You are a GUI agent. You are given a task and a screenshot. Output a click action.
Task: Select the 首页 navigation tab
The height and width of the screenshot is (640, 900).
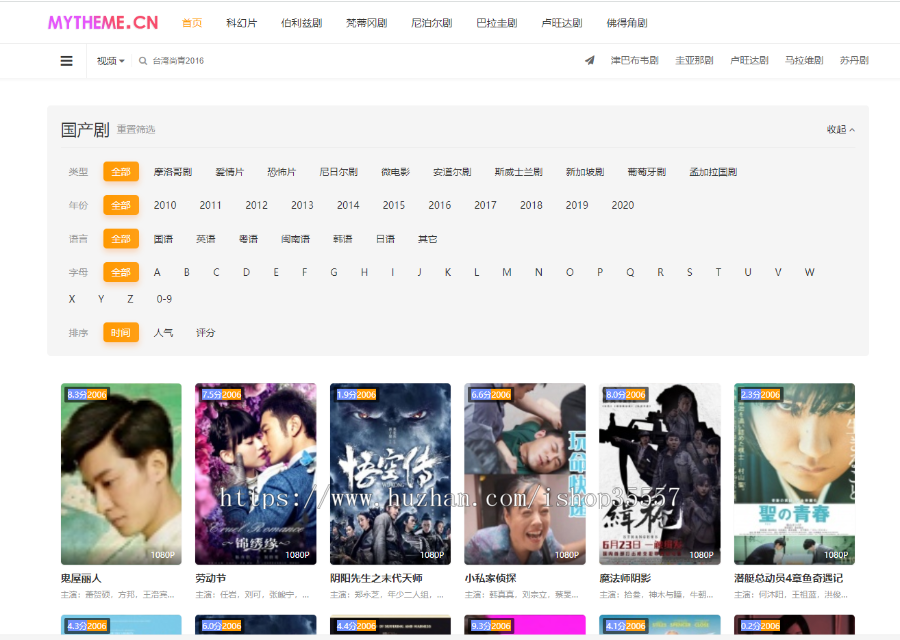192,22
